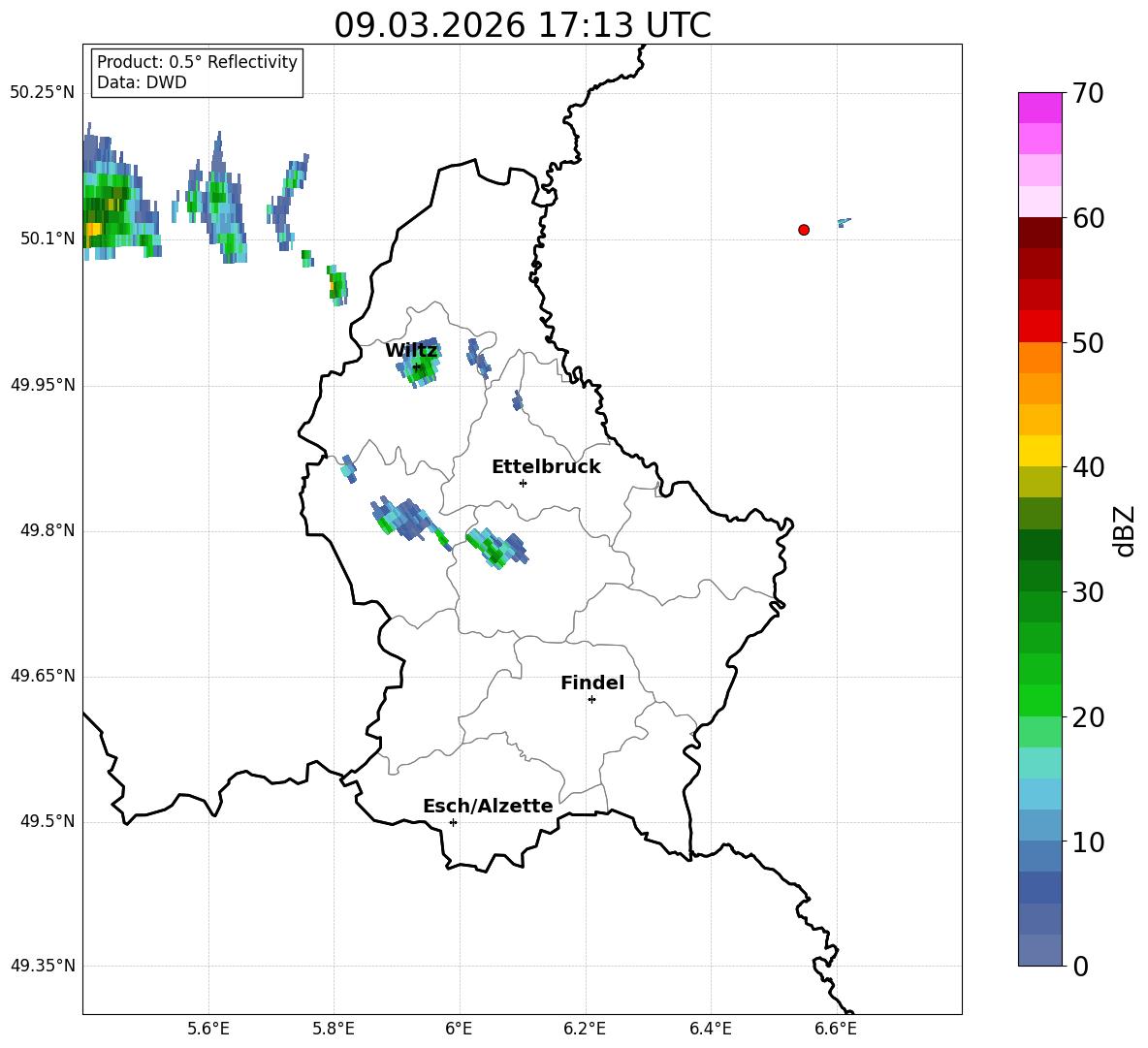This screenshot has width=1148, height=1048.
Task: Click the 6.6°E longitude label
Action: [836, 1029]
